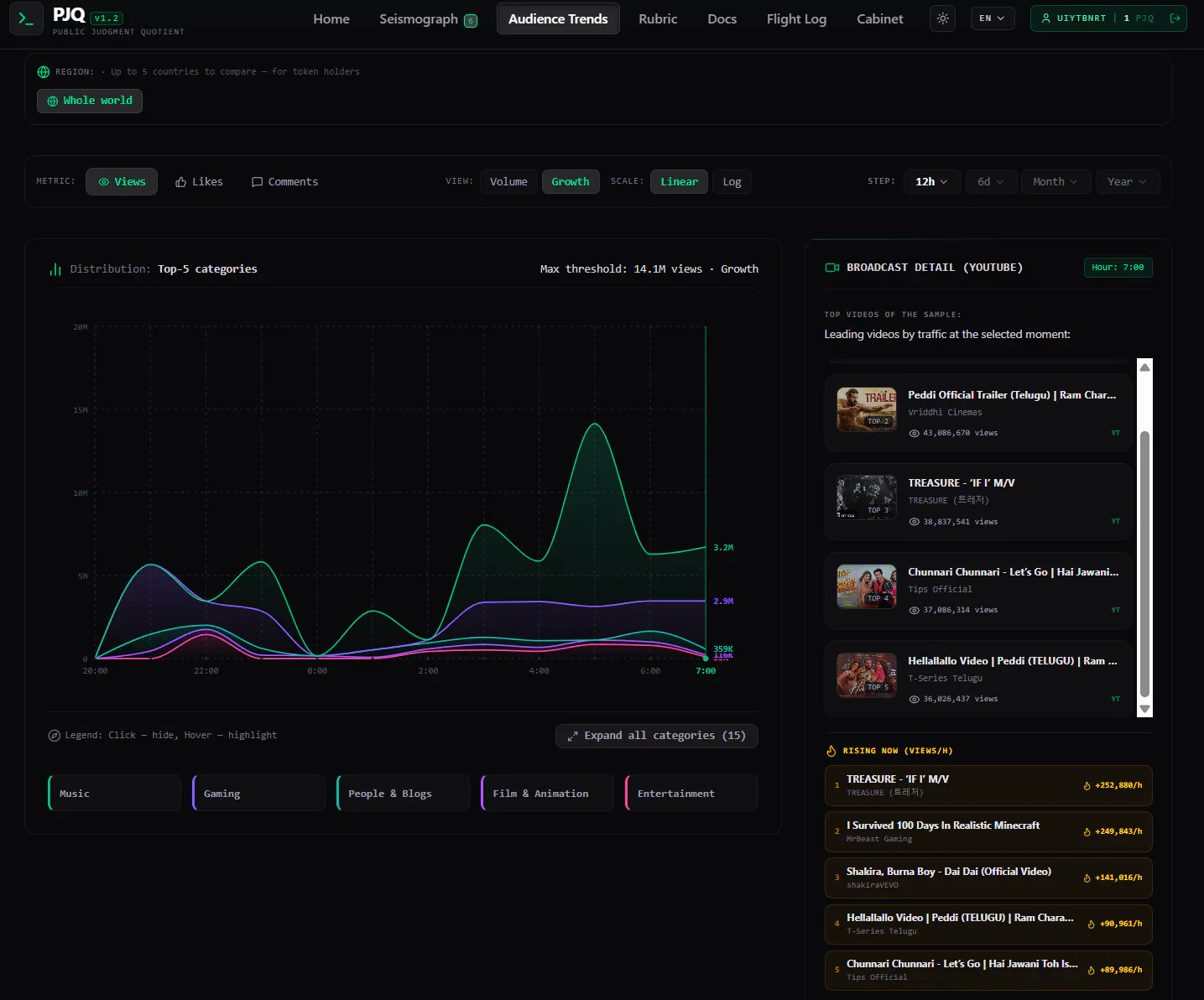Open the Rubric tab
The image size is (1204, 1000).
coord(658,18)
